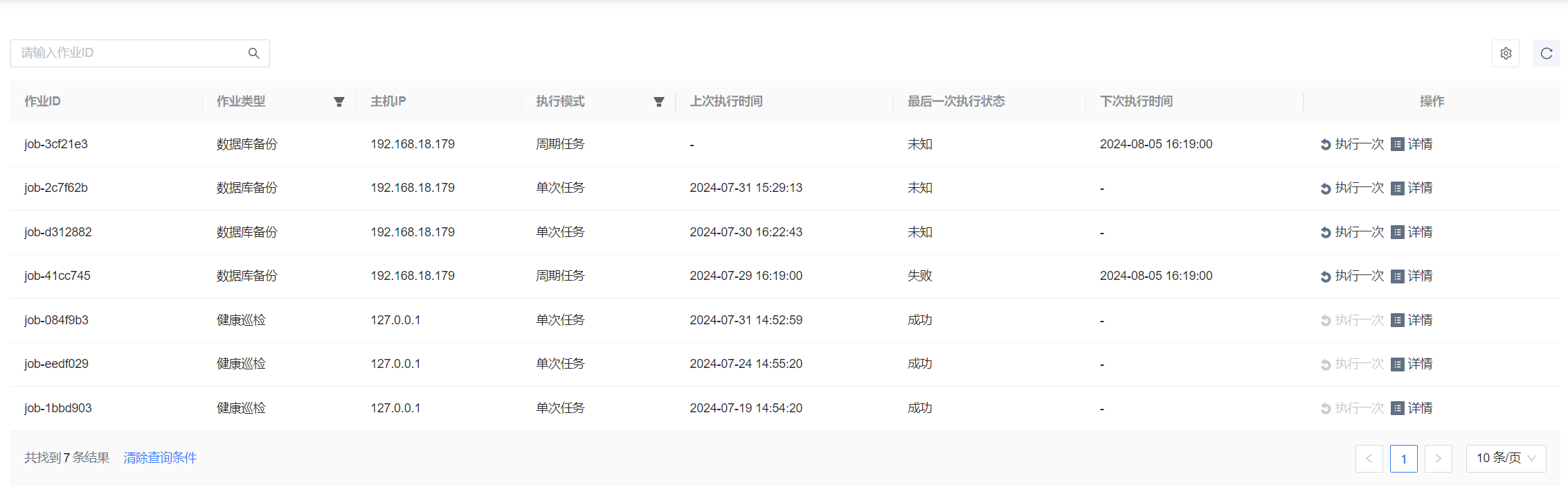The width and height of the screenshot is (1568, 492).
Task: Go to next page arrow
Action: [1438, 459]
